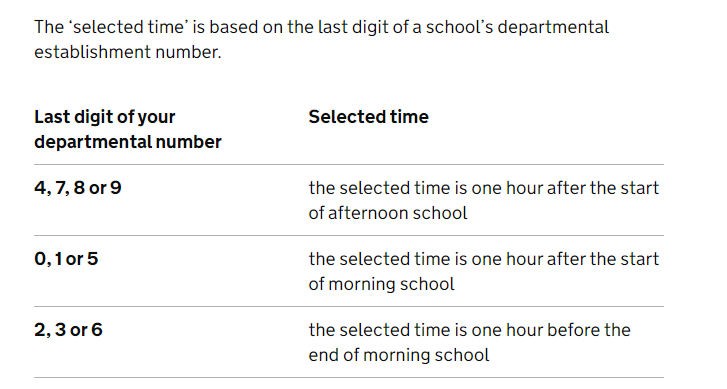
Task: Select the 'Selected time' column header
Action: (x=369, y=117)
